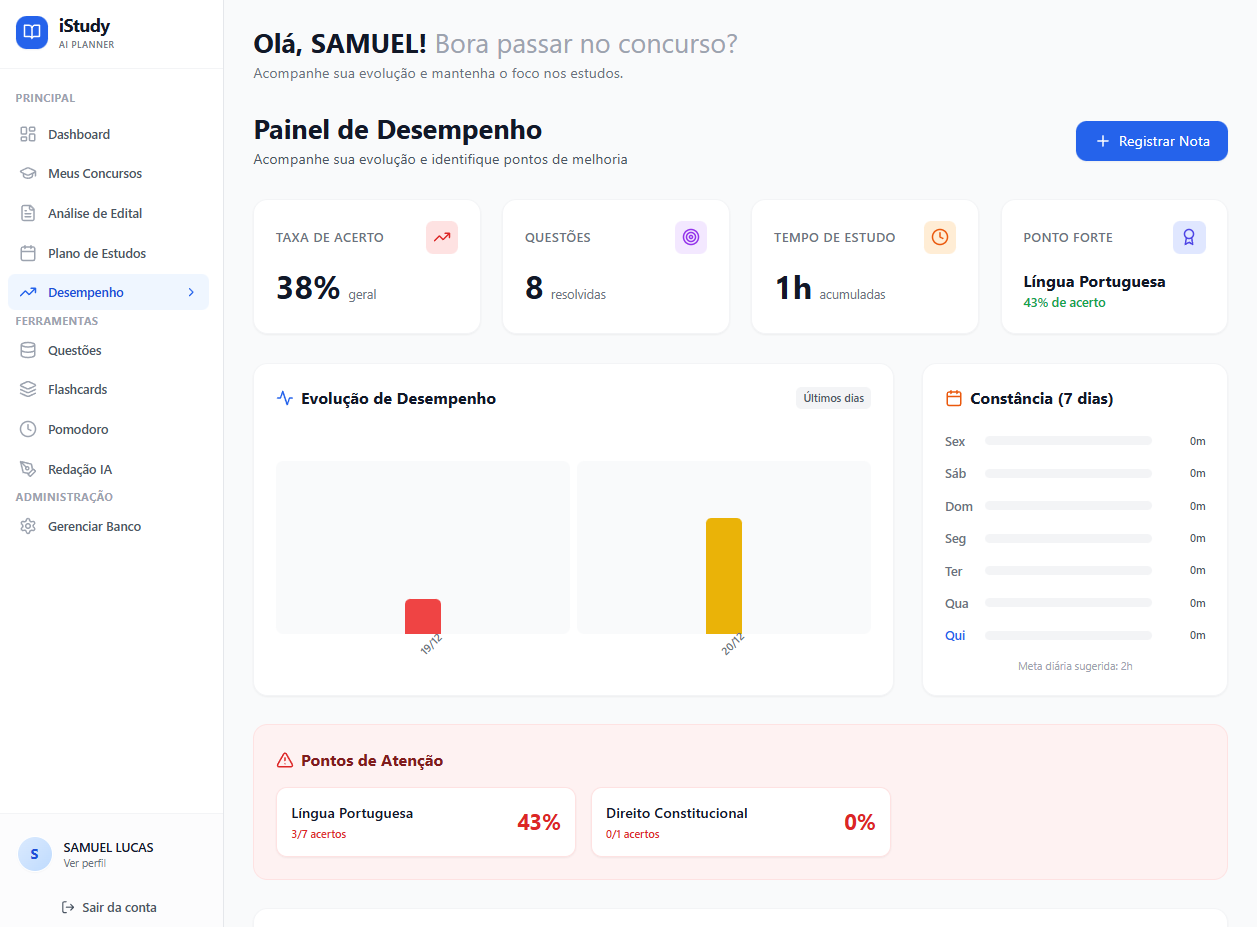Click the pulse icon beside Evolução de Desempenho
The image size is (1257, 927).
coord(285,398)
